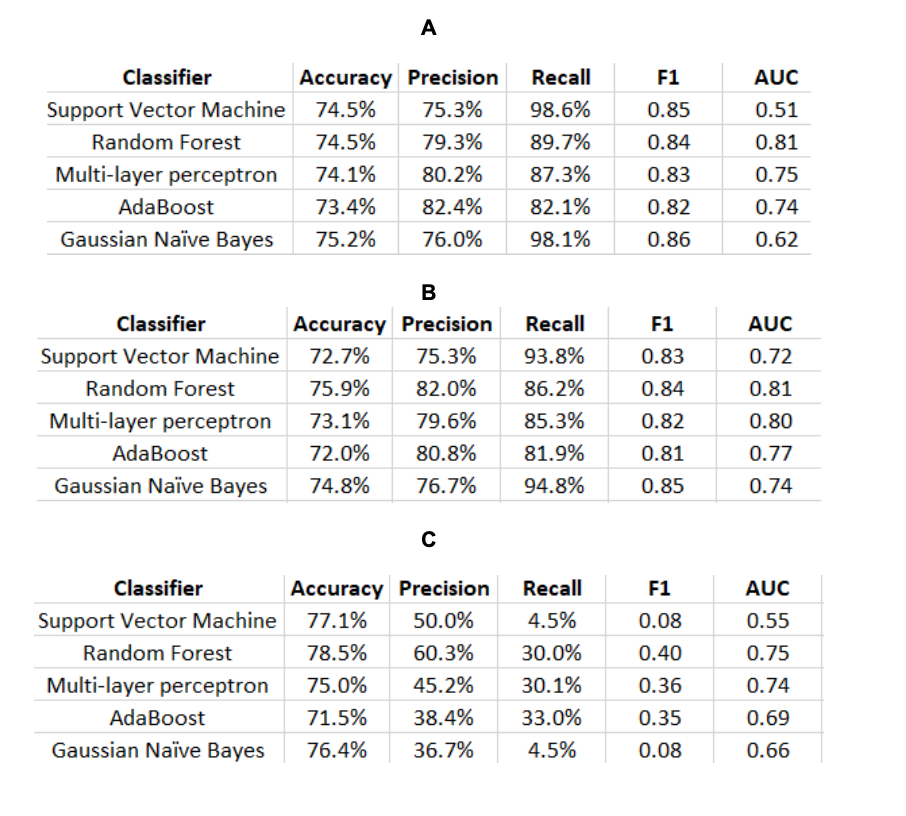The width and height of the screenshot is (906, 816).
Task: Click the table A title label
Action: 429,29
